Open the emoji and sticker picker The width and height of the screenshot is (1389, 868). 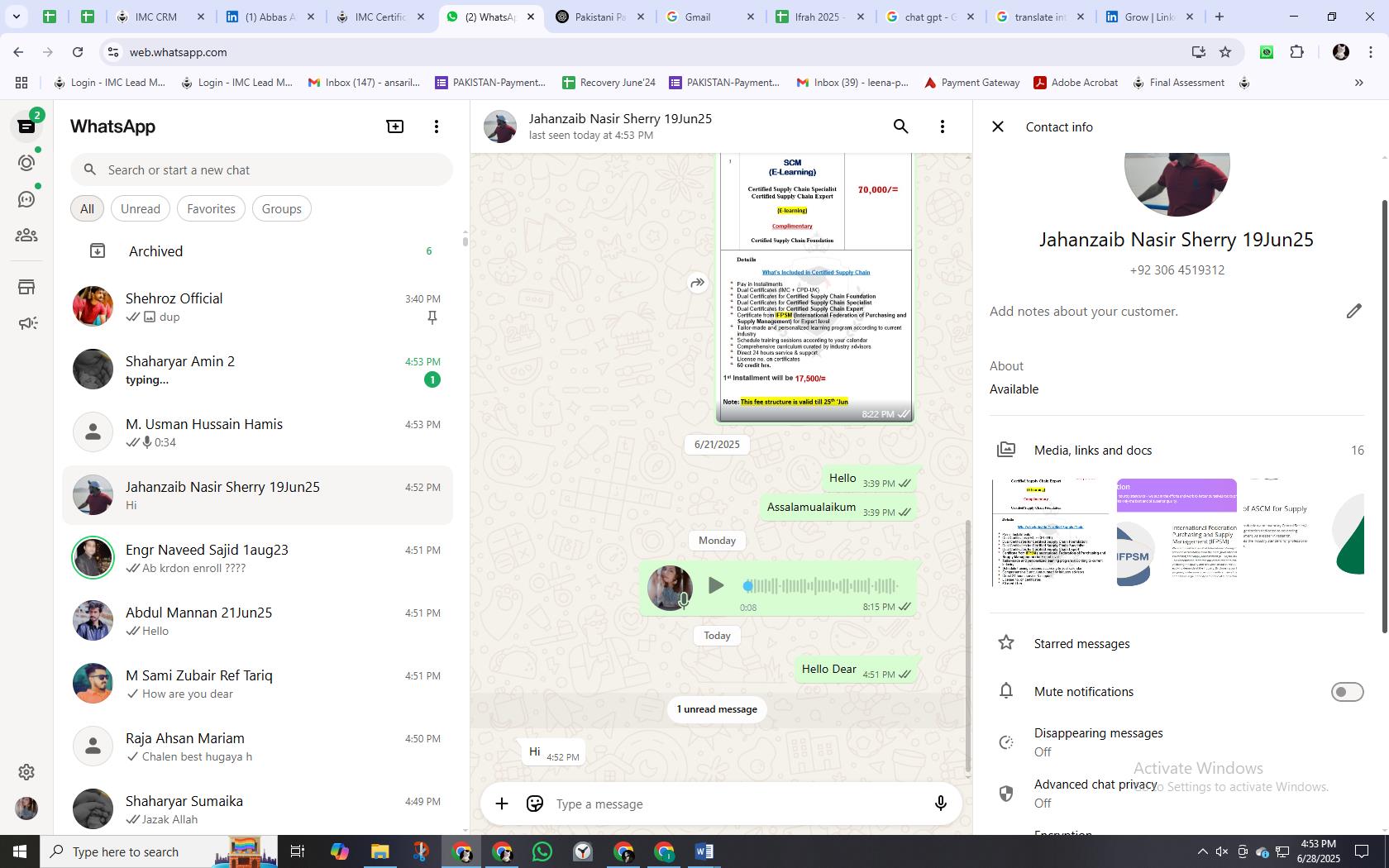[x=535, y=804]
